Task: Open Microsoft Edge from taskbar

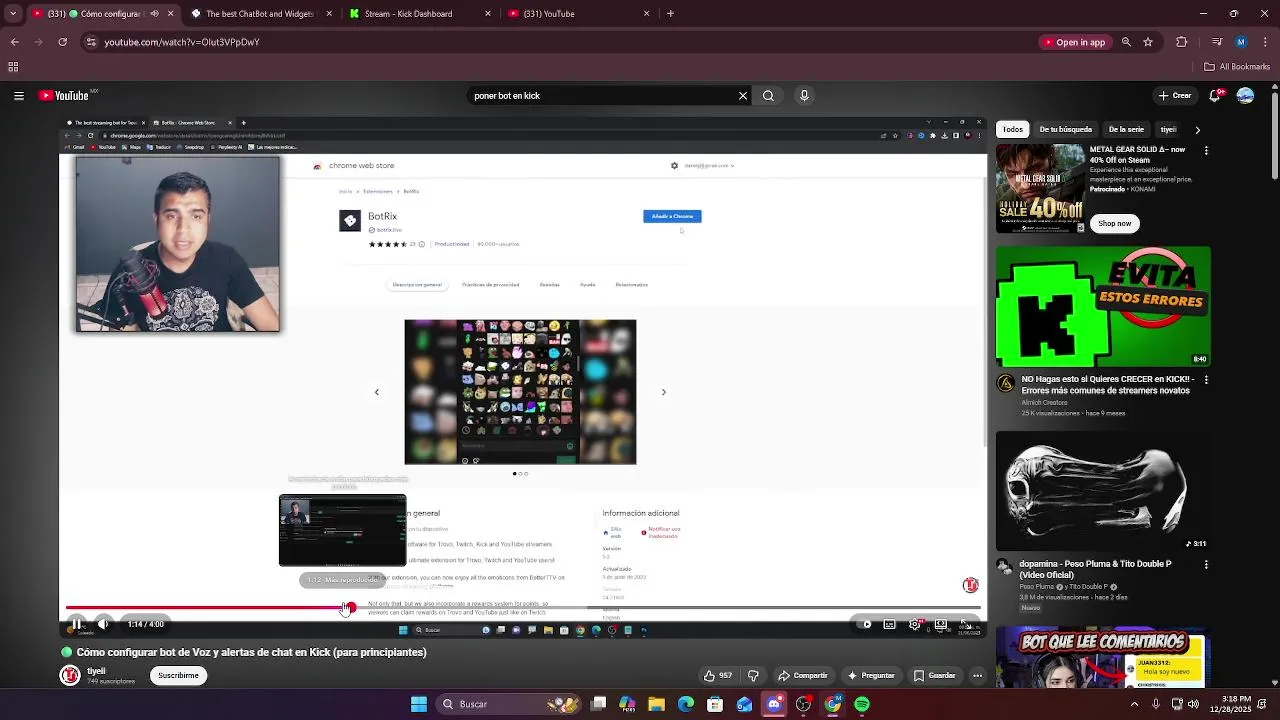Action: (686, 704)
